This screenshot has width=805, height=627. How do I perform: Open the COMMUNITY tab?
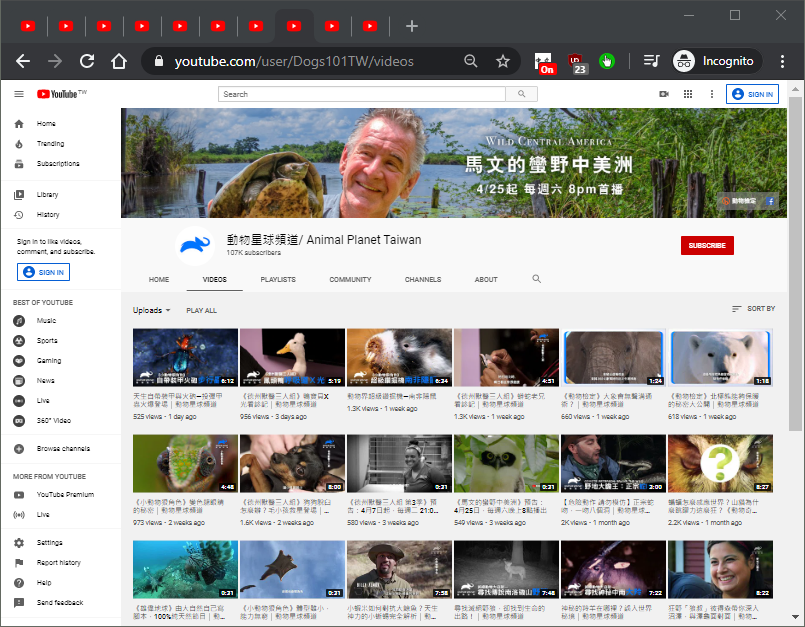[x=350, y=279]
